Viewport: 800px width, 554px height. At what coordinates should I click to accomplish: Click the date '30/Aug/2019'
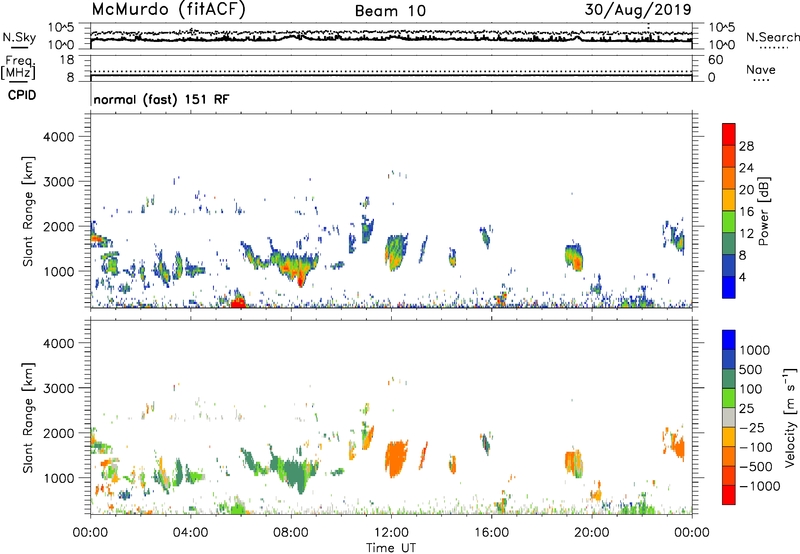click(x=638, y=10)
